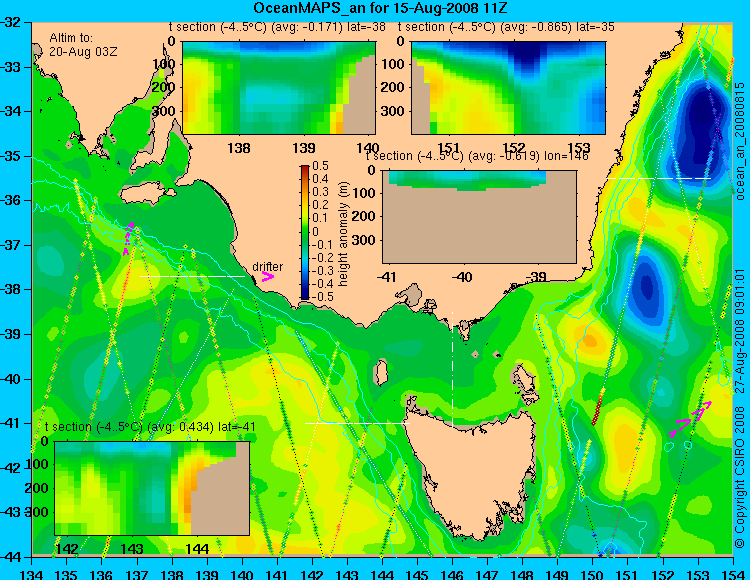Select the title 'OceanMAPS_an for 15-Aug-2008 11Z'

380,8
